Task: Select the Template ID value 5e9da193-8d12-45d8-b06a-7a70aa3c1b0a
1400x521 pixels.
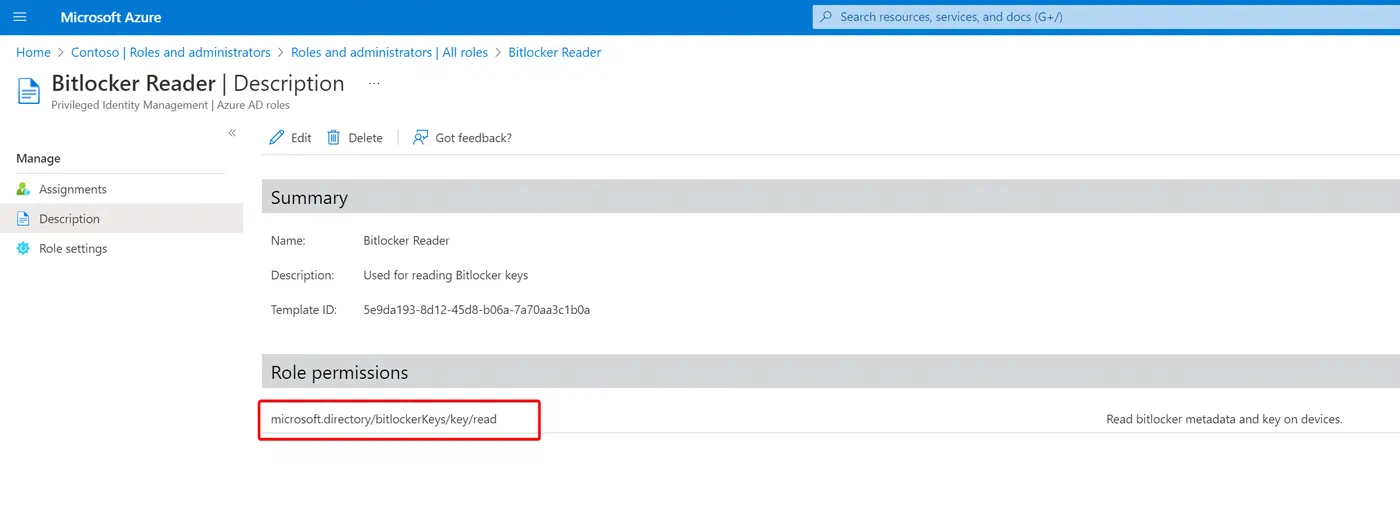Action: pyautogui.click(x=476, y=310)
